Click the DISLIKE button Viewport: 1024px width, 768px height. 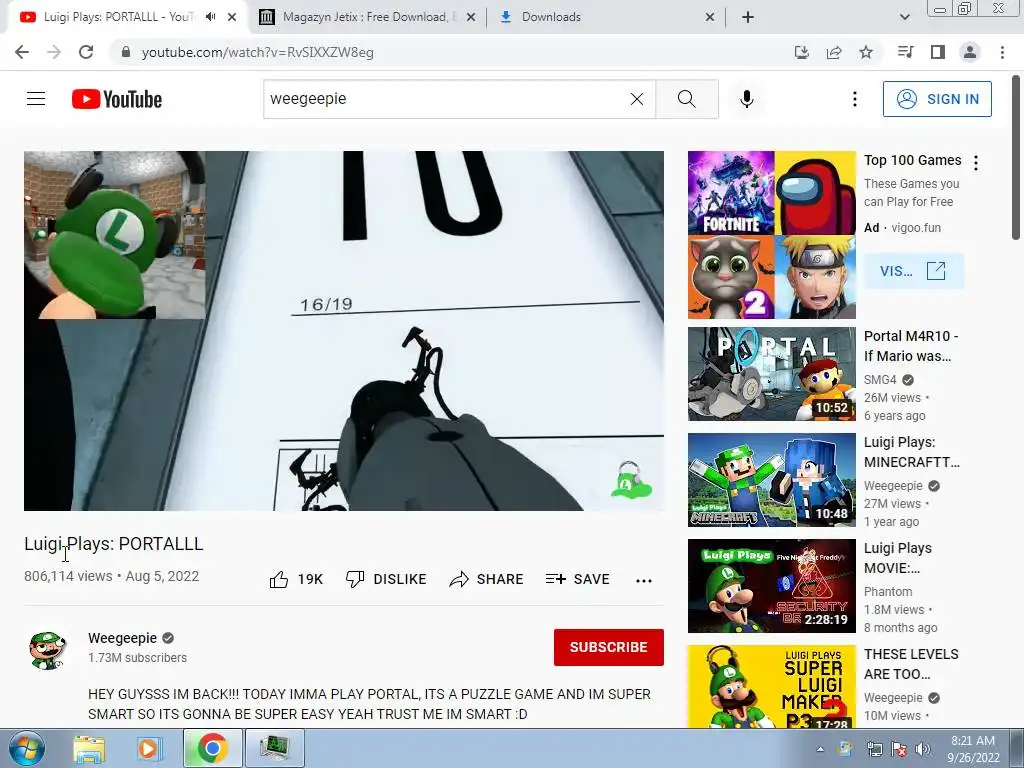(x=386, y=579)
